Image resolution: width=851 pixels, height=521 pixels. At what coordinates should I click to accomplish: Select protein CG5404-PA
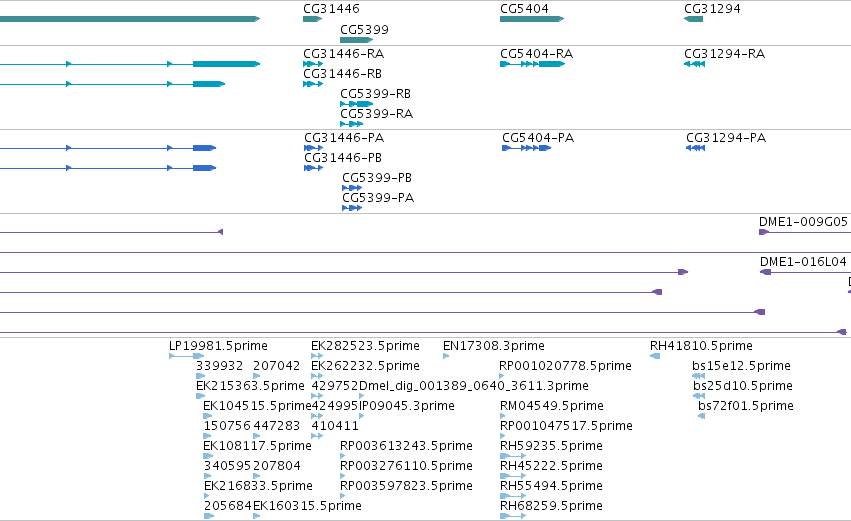pos(526,148)
